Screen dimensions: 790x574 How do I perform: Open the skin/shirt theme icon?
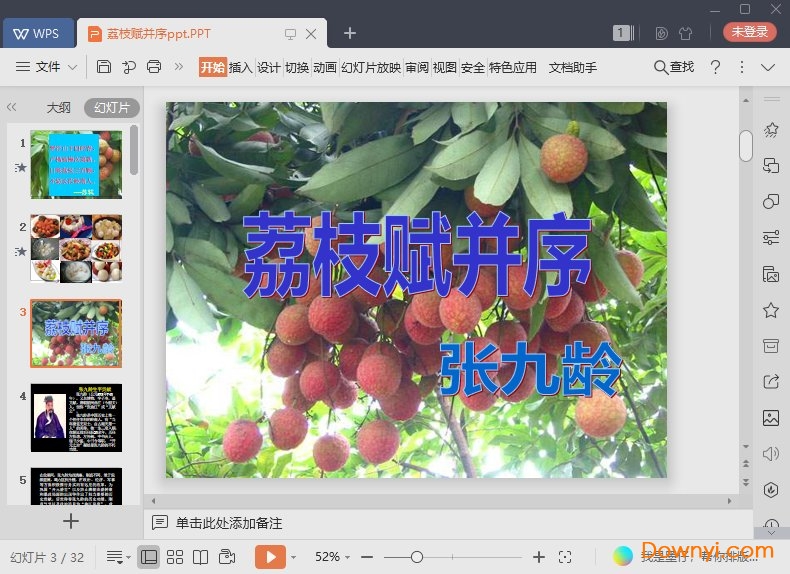coord(685,33)
